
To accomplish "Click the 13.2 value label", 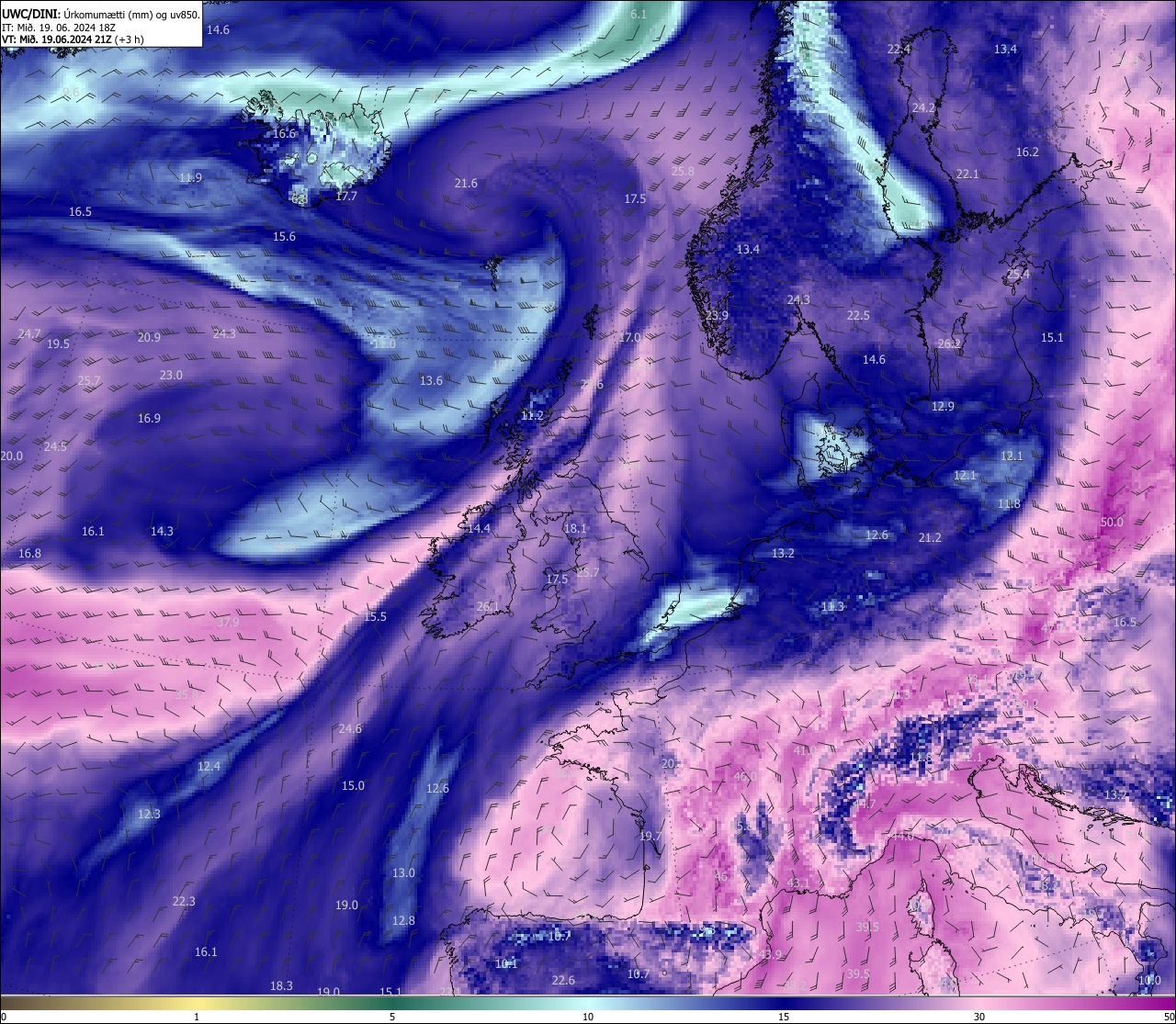I will coord(783,554).
